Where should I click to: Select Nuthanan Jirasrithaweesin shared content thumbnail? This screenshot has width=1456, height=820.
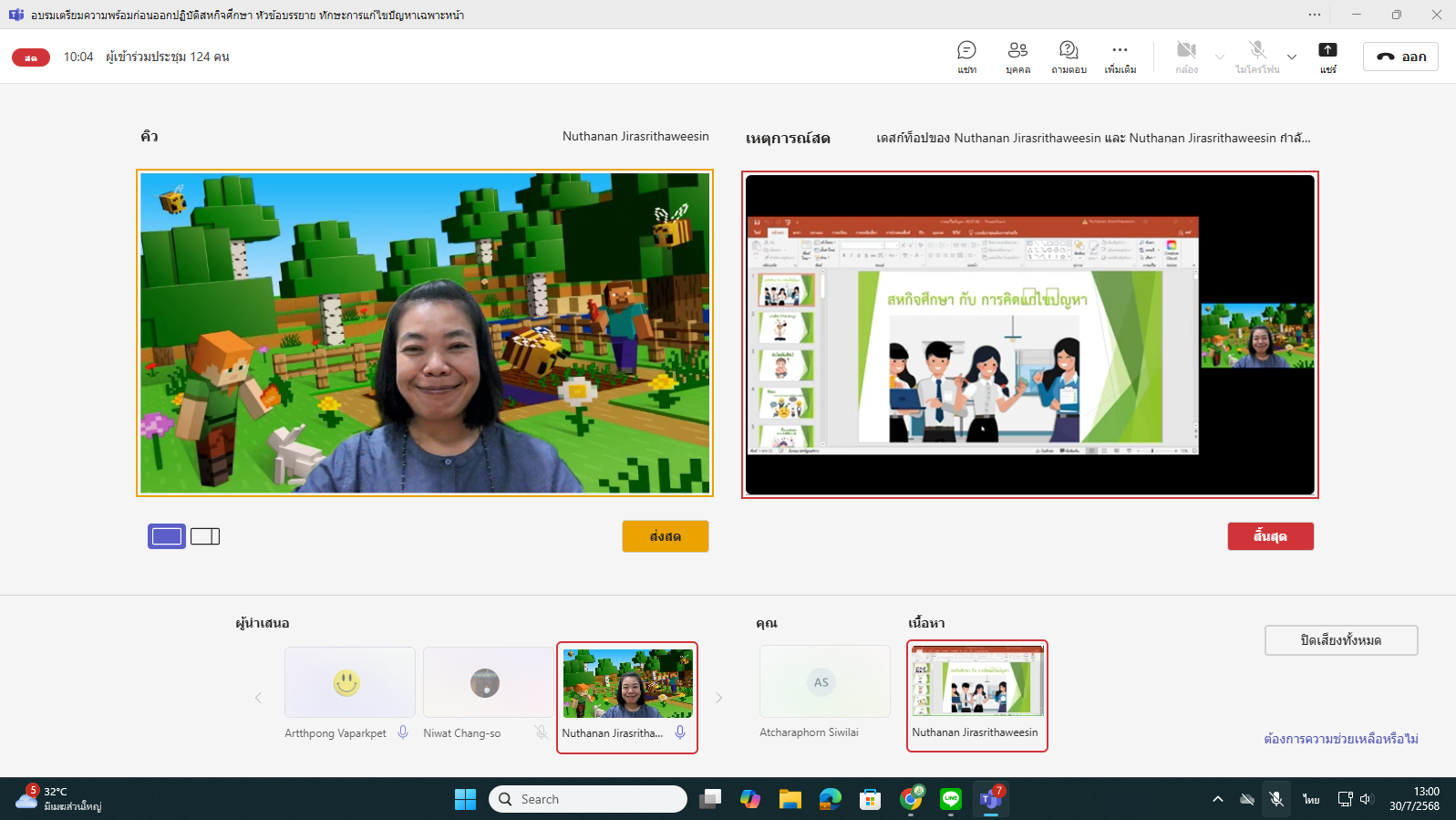click(x=977, y=681)
